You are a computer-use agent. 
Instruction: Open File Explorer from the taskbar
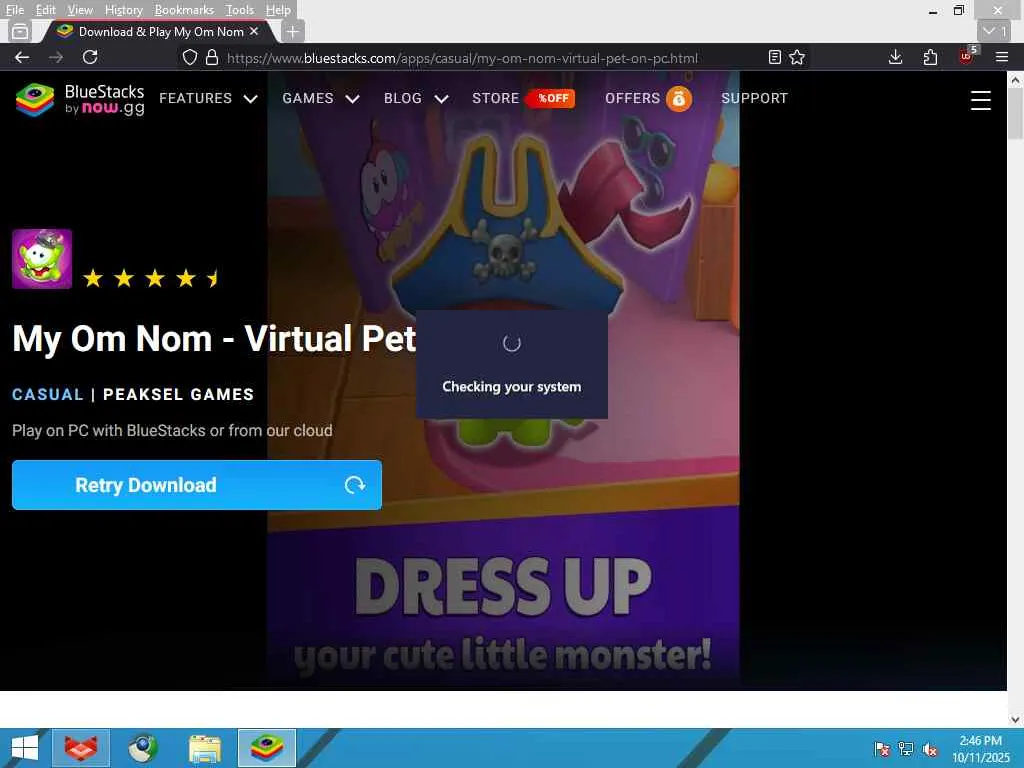click(205, 748)
